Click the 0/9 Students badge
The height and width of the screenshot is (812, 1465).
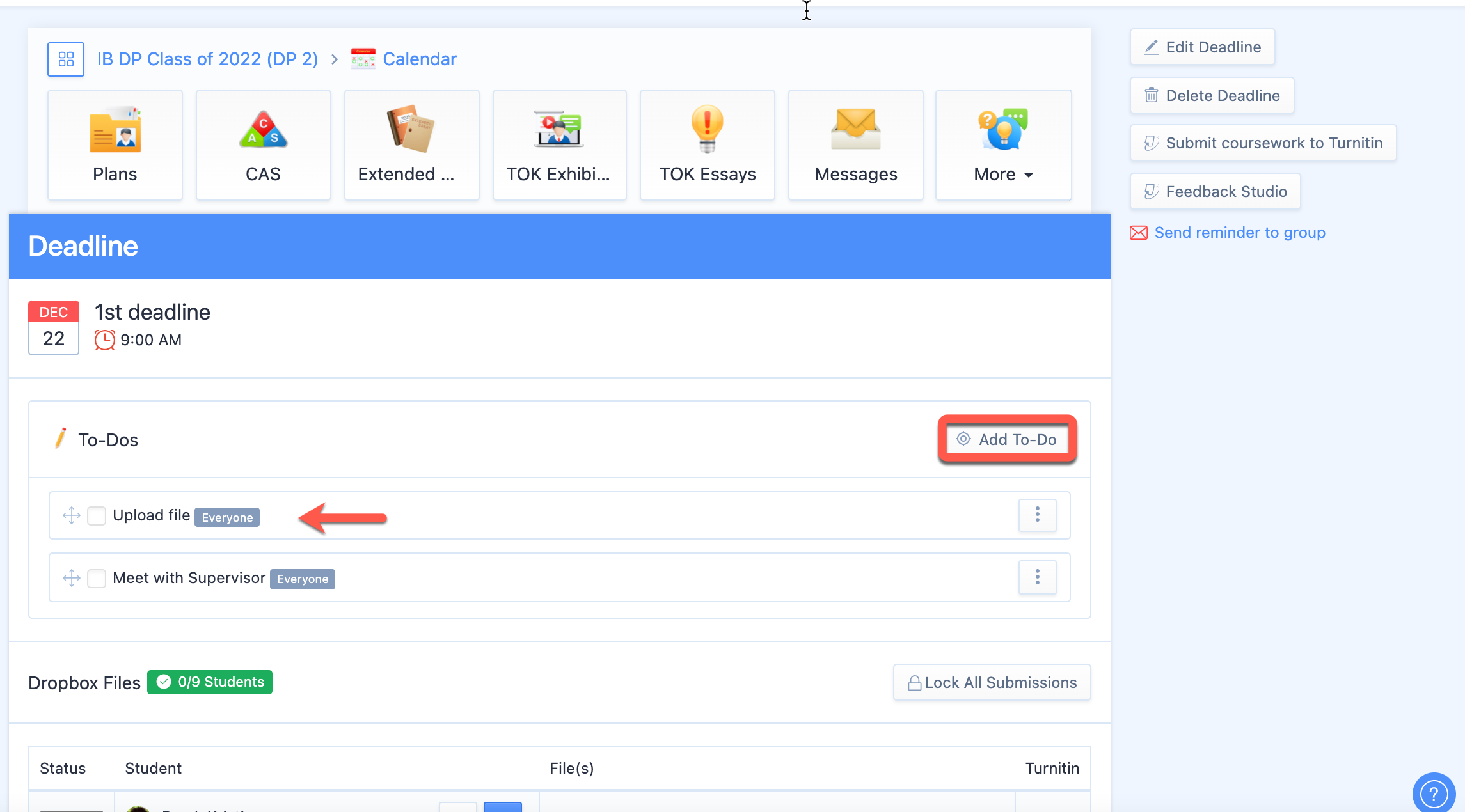[x=210, y=682]
